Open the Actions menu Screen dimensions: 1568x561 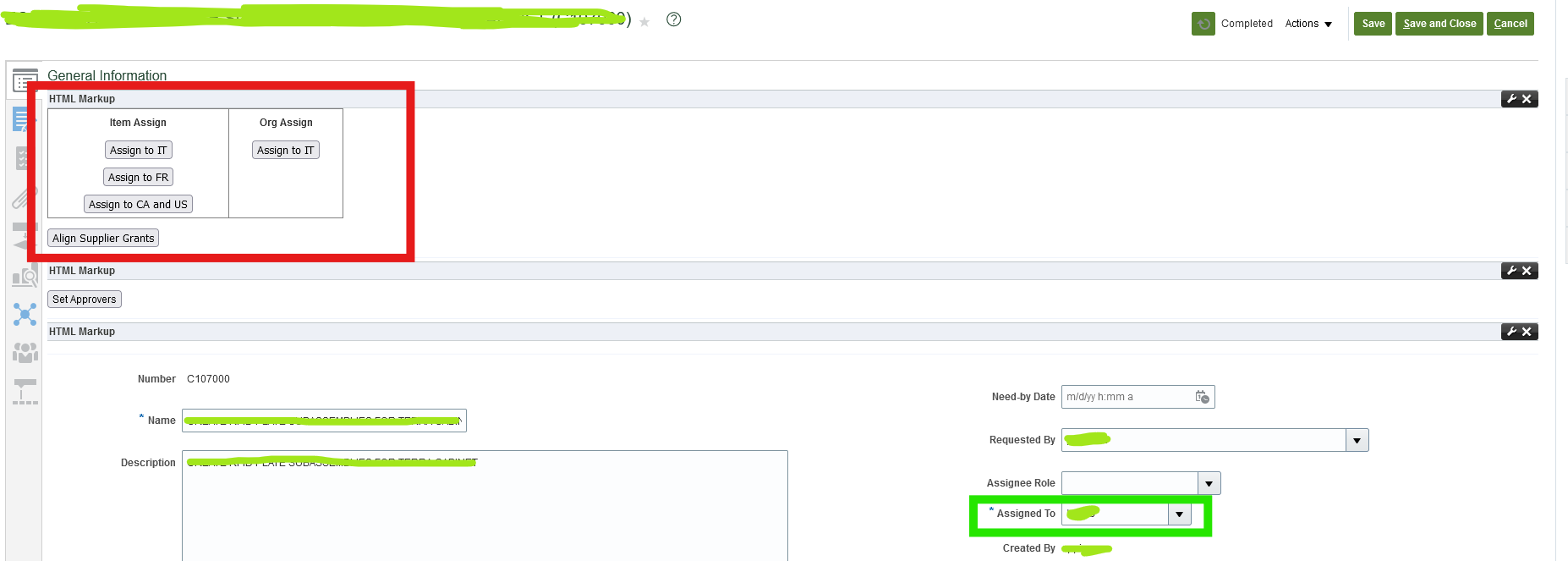click(1308, 24)
